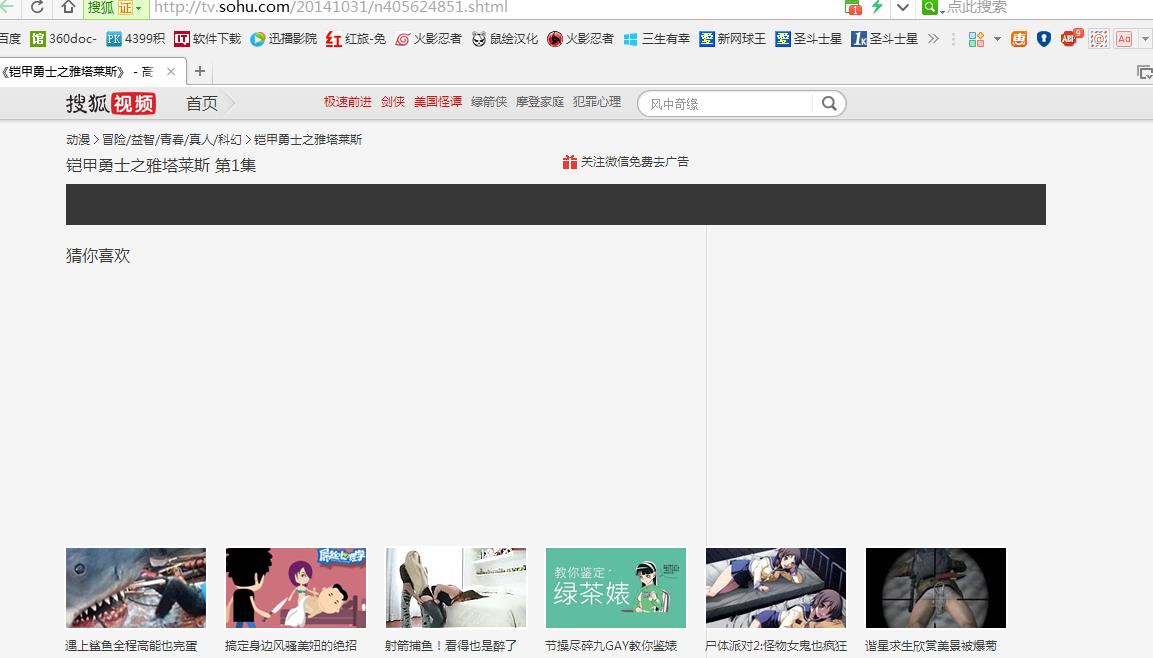
Task: Go to browser home page icon
Action: (x=68, y=7)
